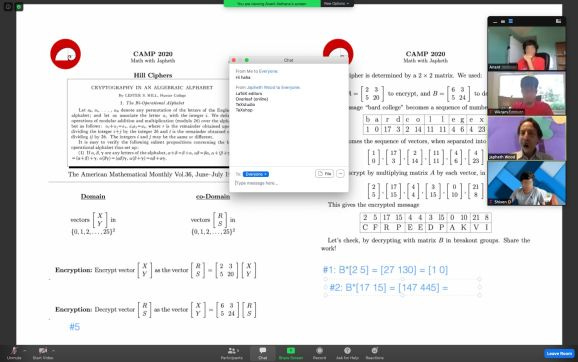Switch video panel to single speaker view
This screenshot has width=578, height=362.
503,22
